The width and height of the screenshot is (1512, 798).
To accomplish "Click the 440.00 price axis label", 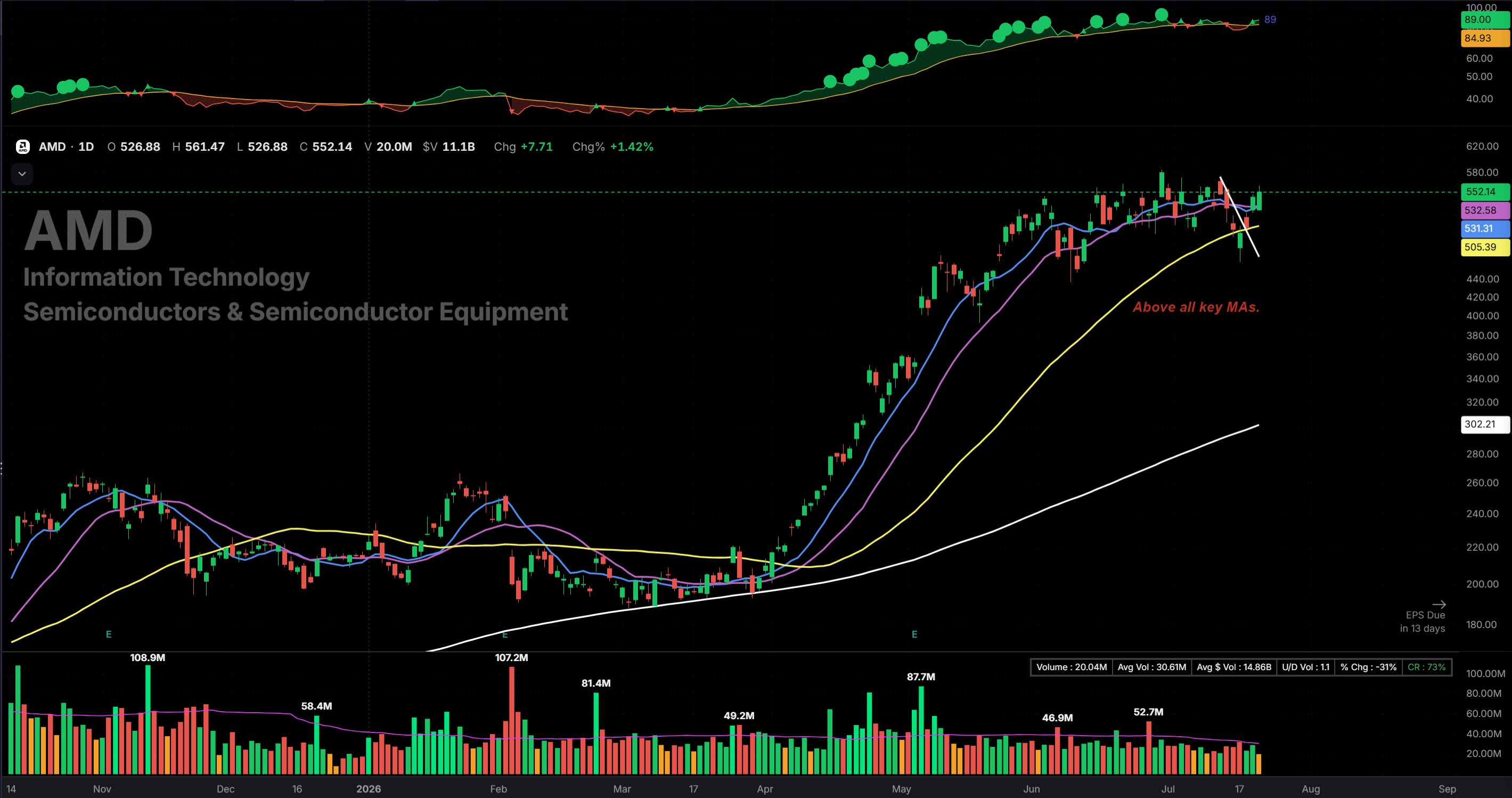I will [1482, 279].
